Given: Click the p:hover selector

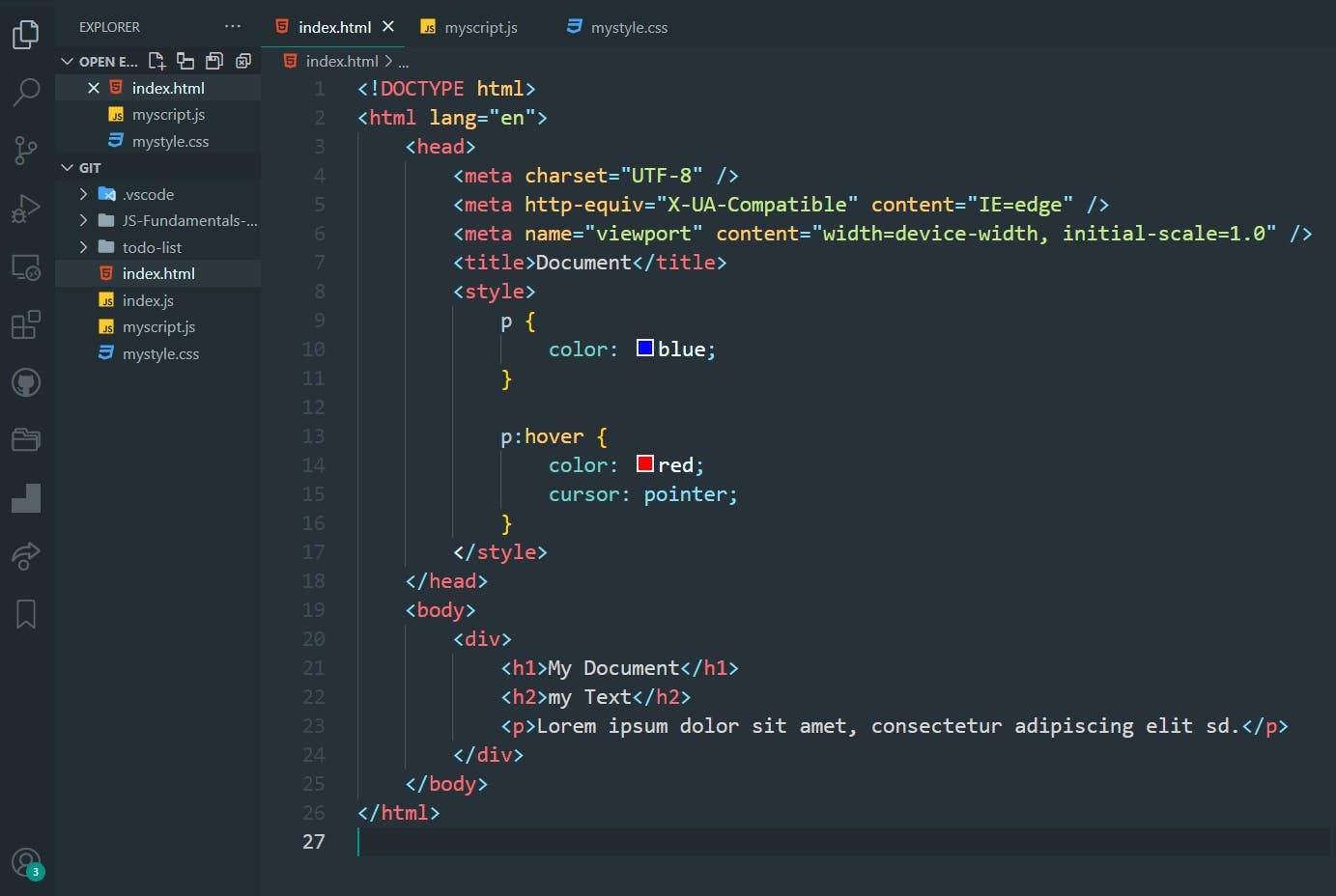Looking at the screenshot, I should click(x=542, y=436).
